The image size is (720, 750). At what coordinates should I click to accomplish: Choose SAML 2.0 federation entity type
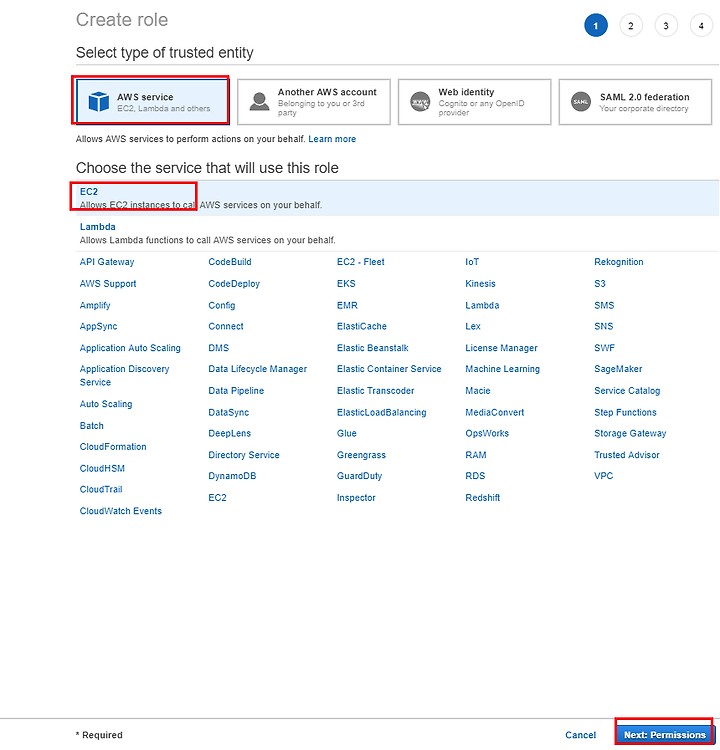click(x=635, y=102)
